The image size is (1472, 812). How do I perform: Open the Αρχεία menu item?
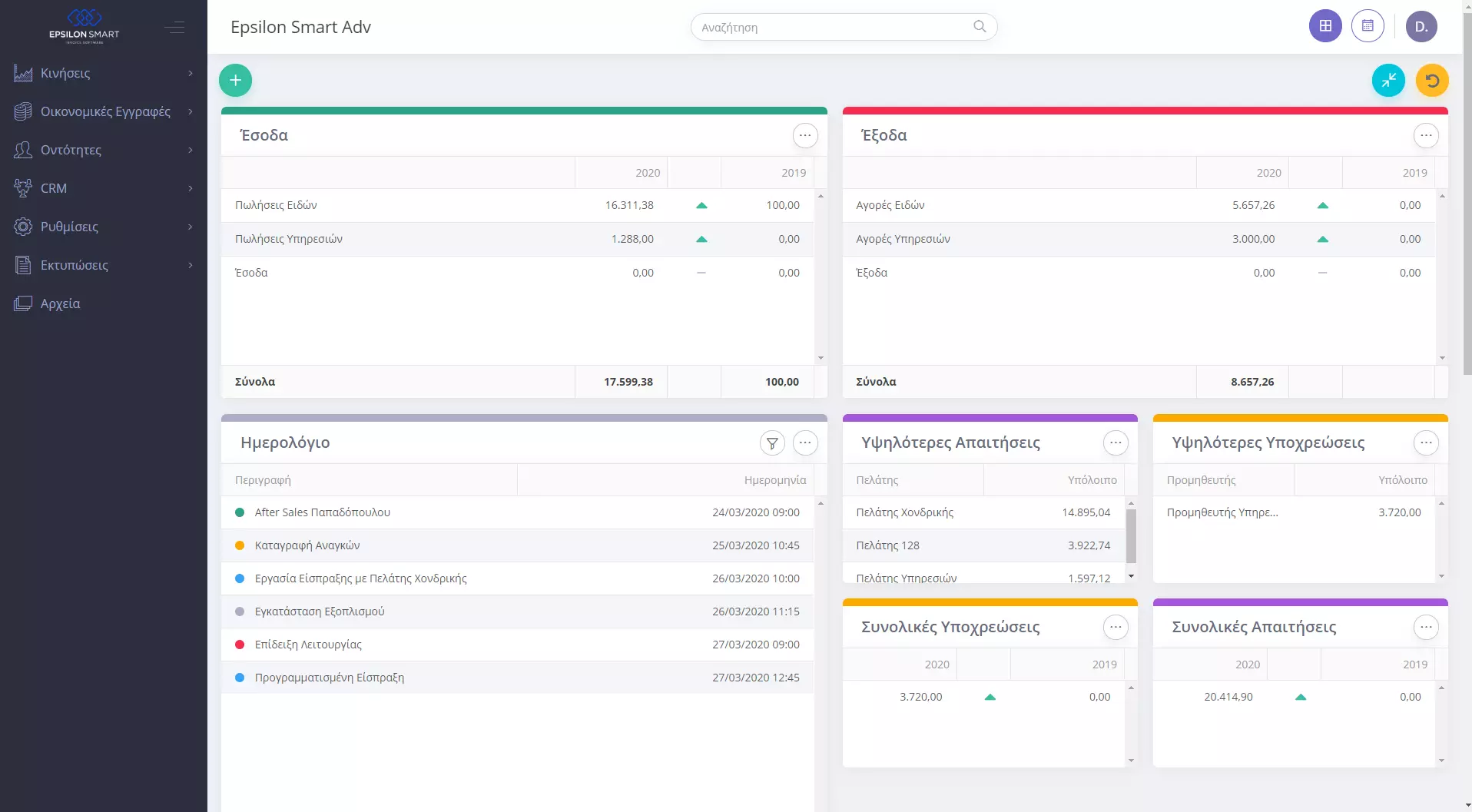pos(60,303)
